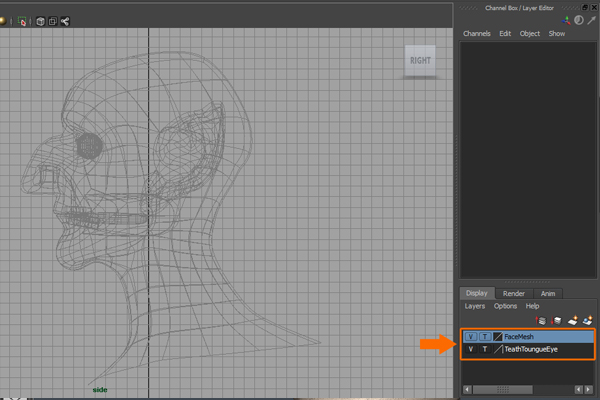
Task: Click the X-ray active components overlapping squares icon
Action: coord(53,21)
